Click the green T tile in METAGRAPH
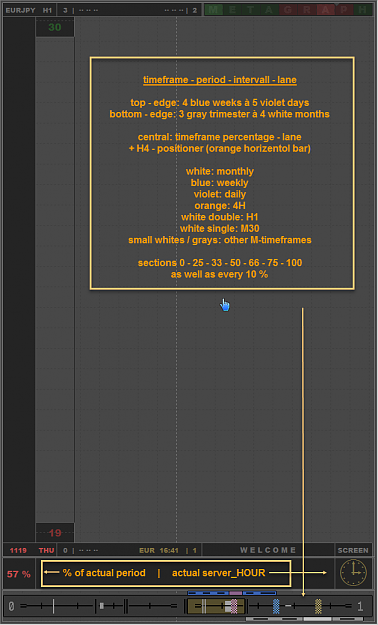This screenshot has width=378, height=625. (251, 10)
